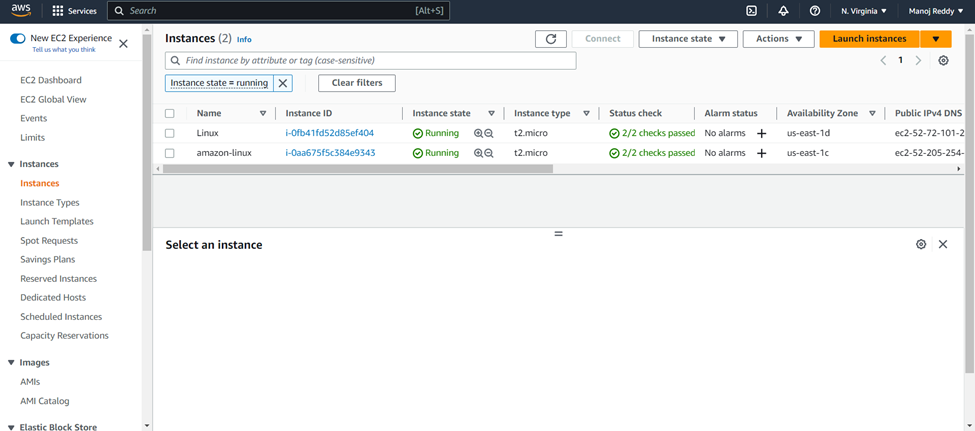Remove the Instance state = running filter
The height and width of the screenshot is (431, 975).
[x=282, y=83]
